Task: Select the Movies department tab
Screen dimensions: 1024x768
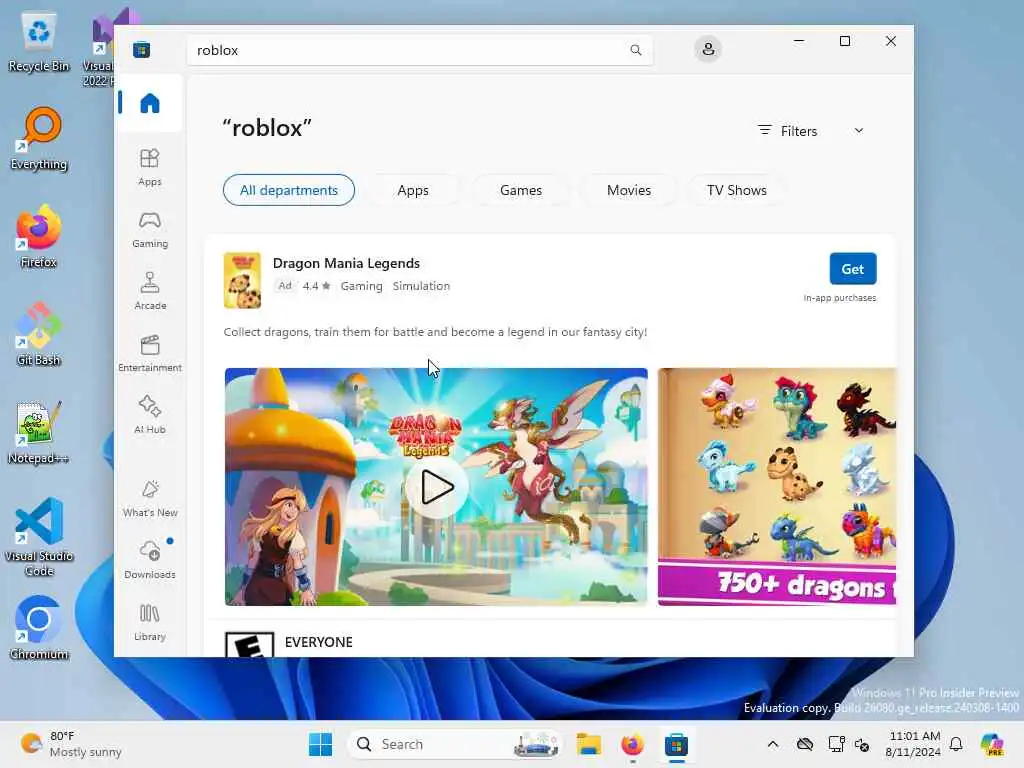Action: coord(628,190)
